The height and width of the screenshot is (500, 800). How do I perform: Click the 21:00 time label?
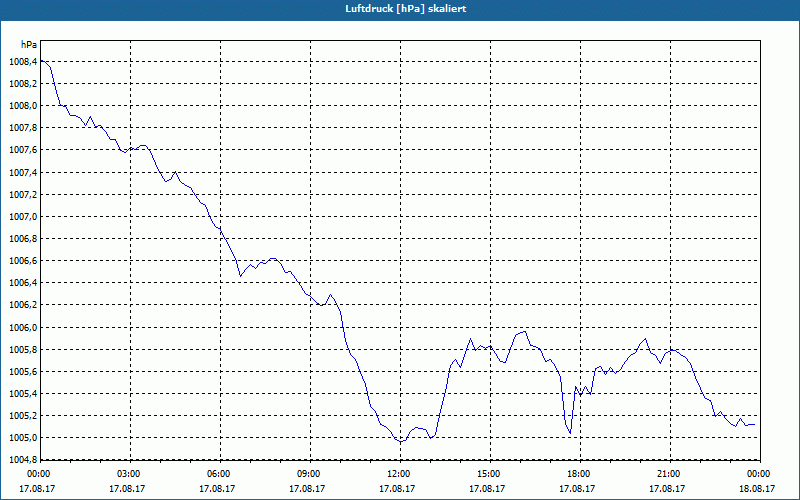670,474
